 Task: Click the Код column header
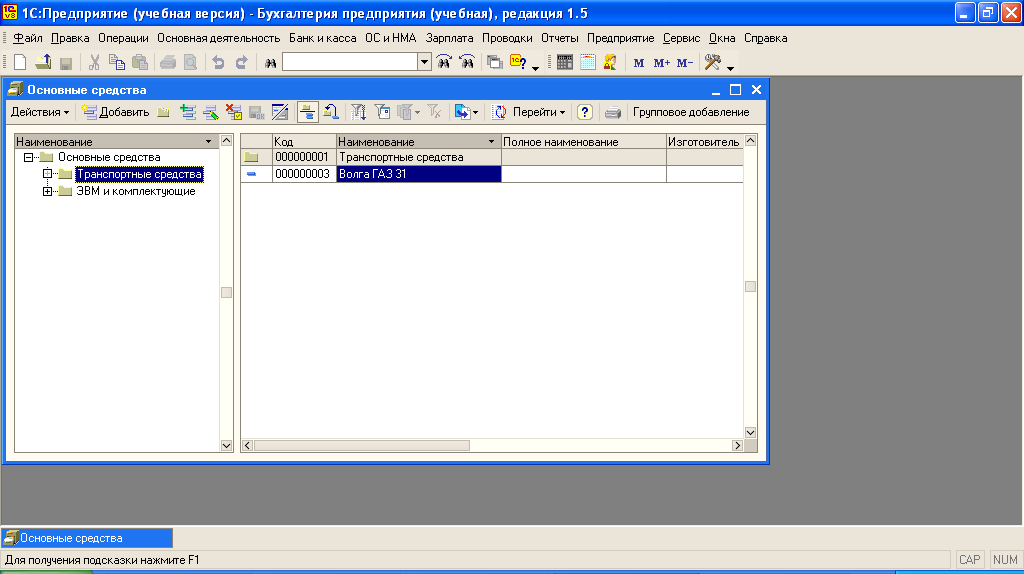click(304, 142)
